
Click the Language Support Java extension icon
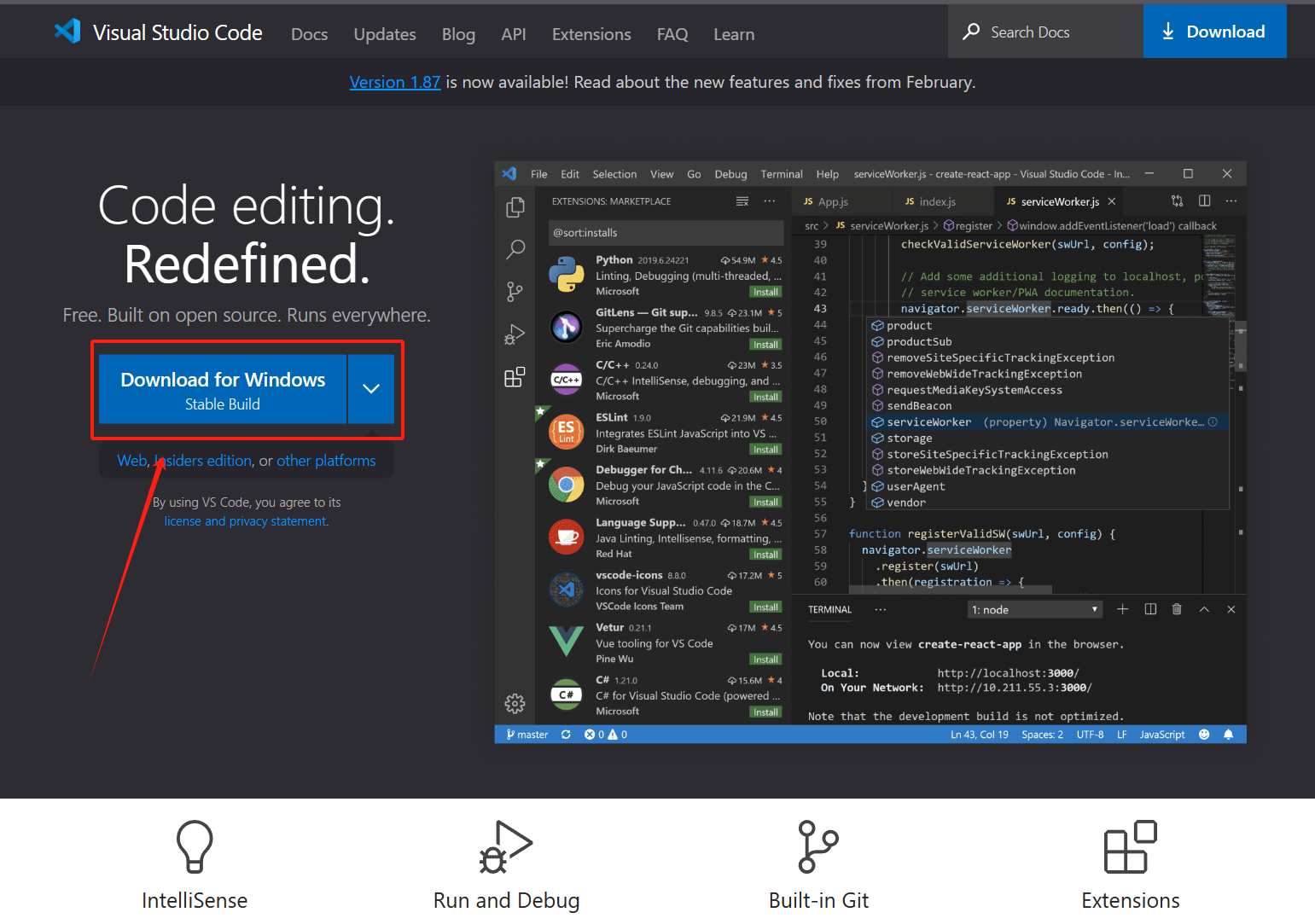click(x=567, y=537)
